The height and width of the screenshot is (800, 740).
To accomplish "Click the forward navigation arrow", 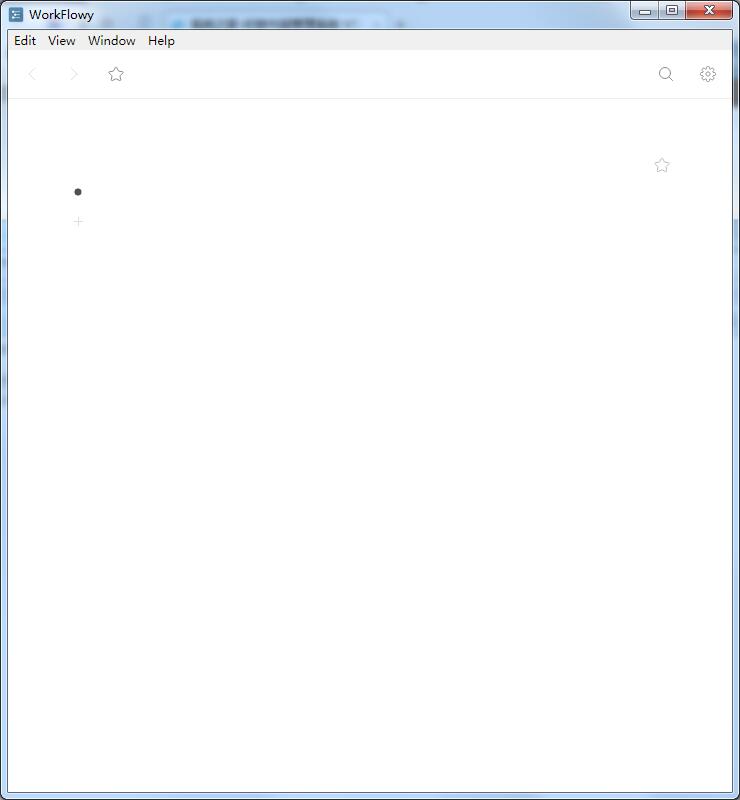I will click(x=73, y=74).
